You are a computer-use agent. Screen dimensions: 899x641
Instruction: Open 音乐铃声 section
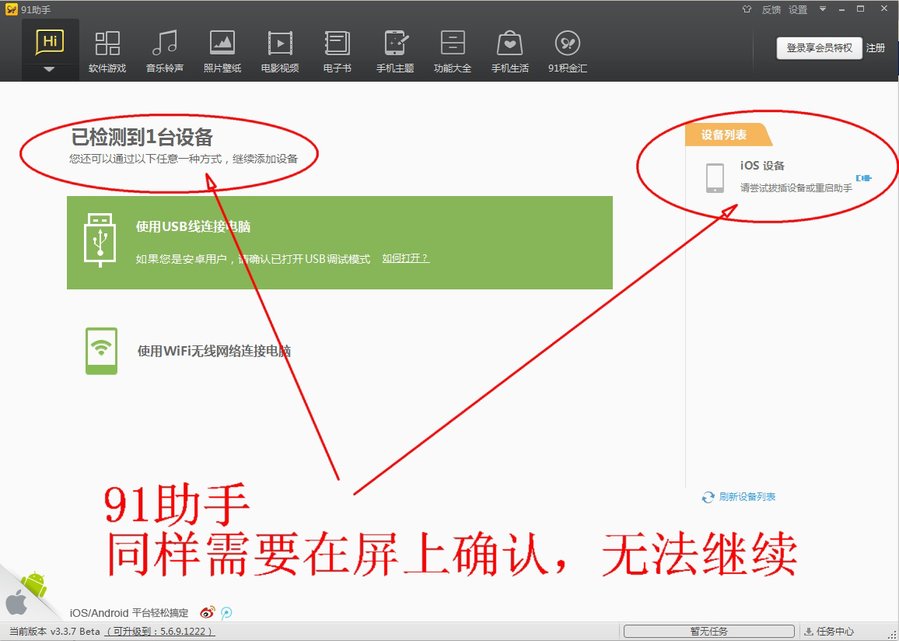tap(165, 52)
